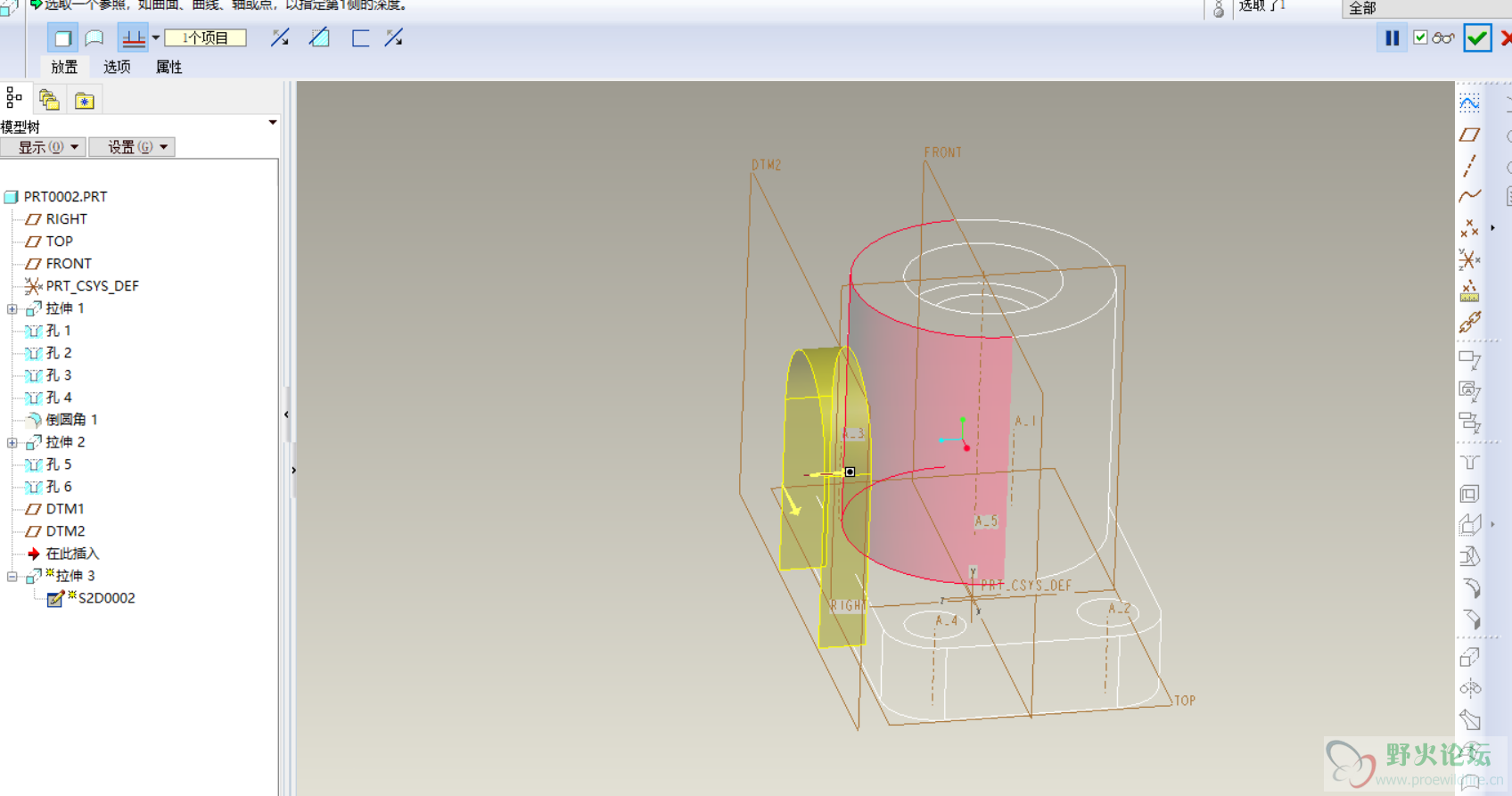Click the datum coordinate system tool icon
The image size is (1512, 796).
1469,259
